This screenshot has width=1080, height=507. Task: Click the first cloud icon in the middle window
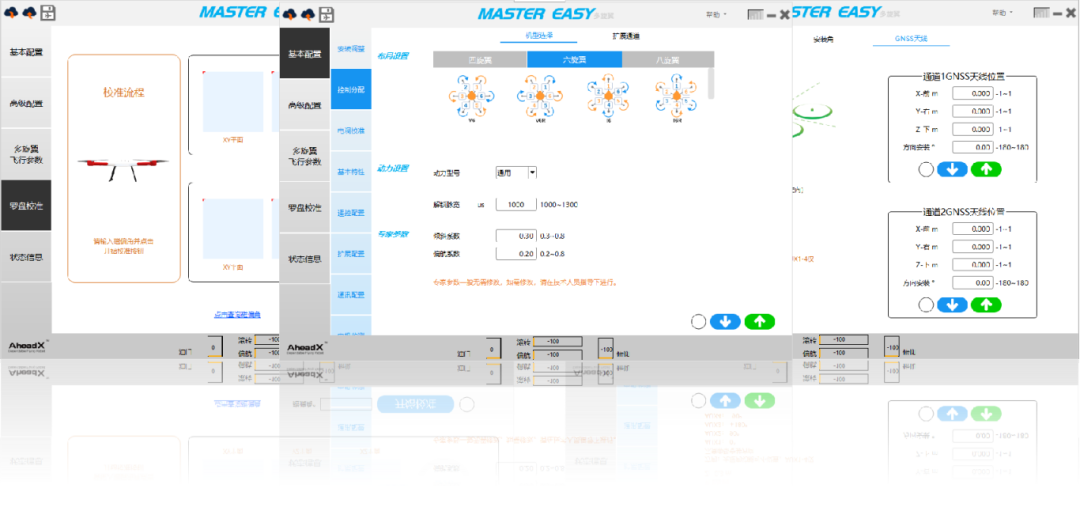[x=291, y=14]
